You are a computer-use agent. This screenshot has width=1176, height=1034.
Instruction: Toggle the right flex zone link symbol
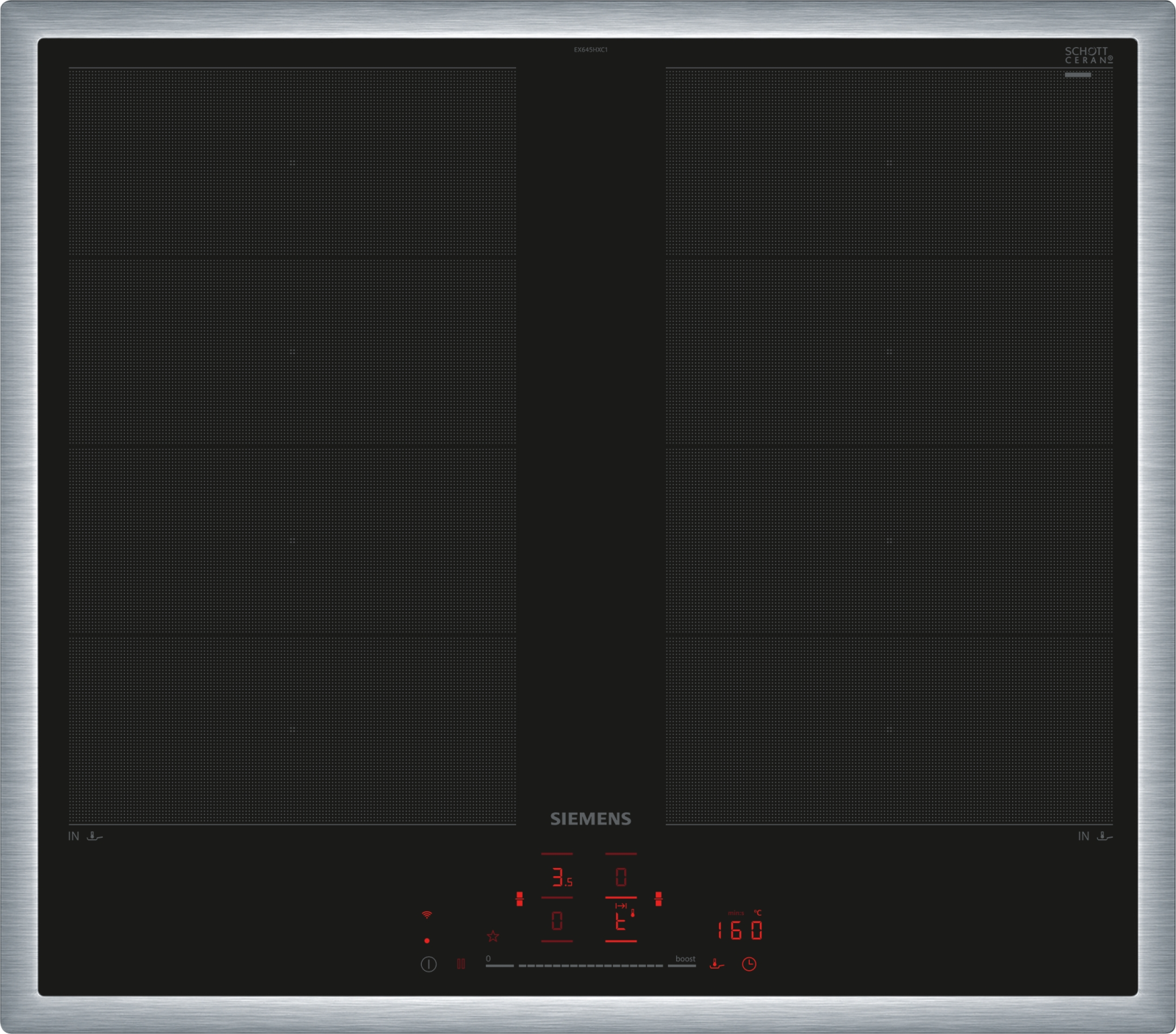(658, 899)
